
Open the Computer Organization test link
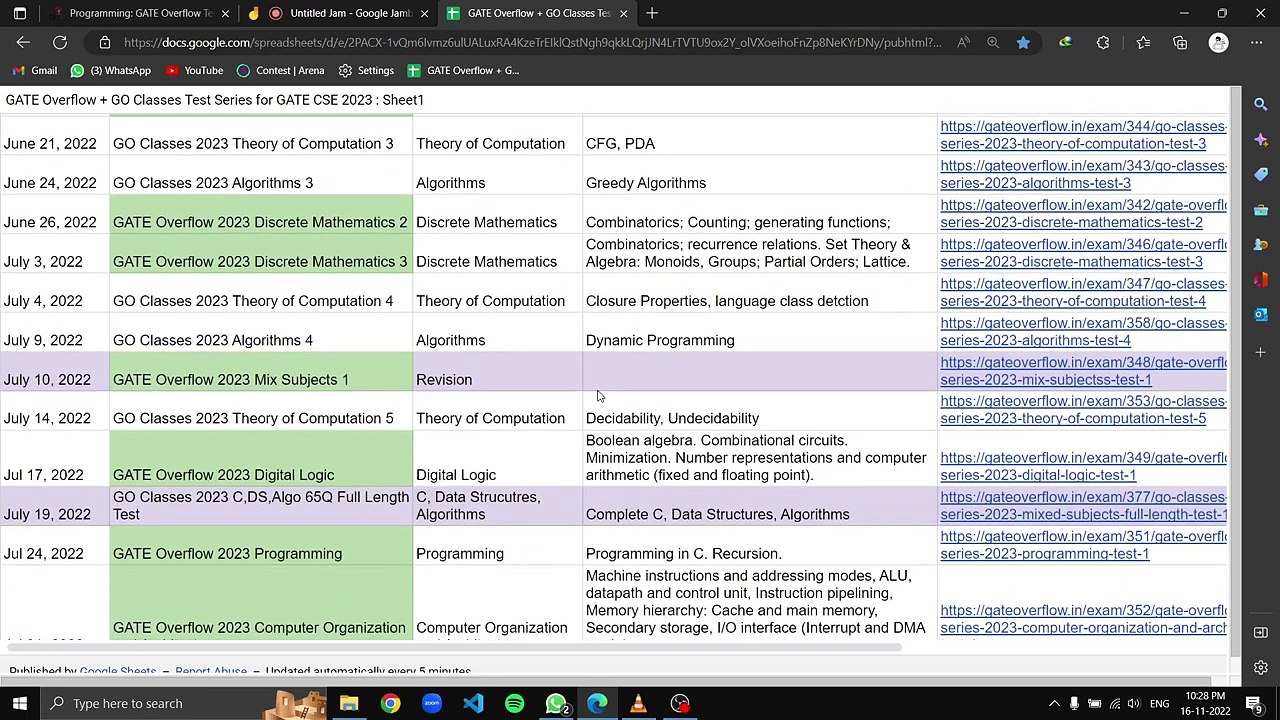(x=1083, y=619)
